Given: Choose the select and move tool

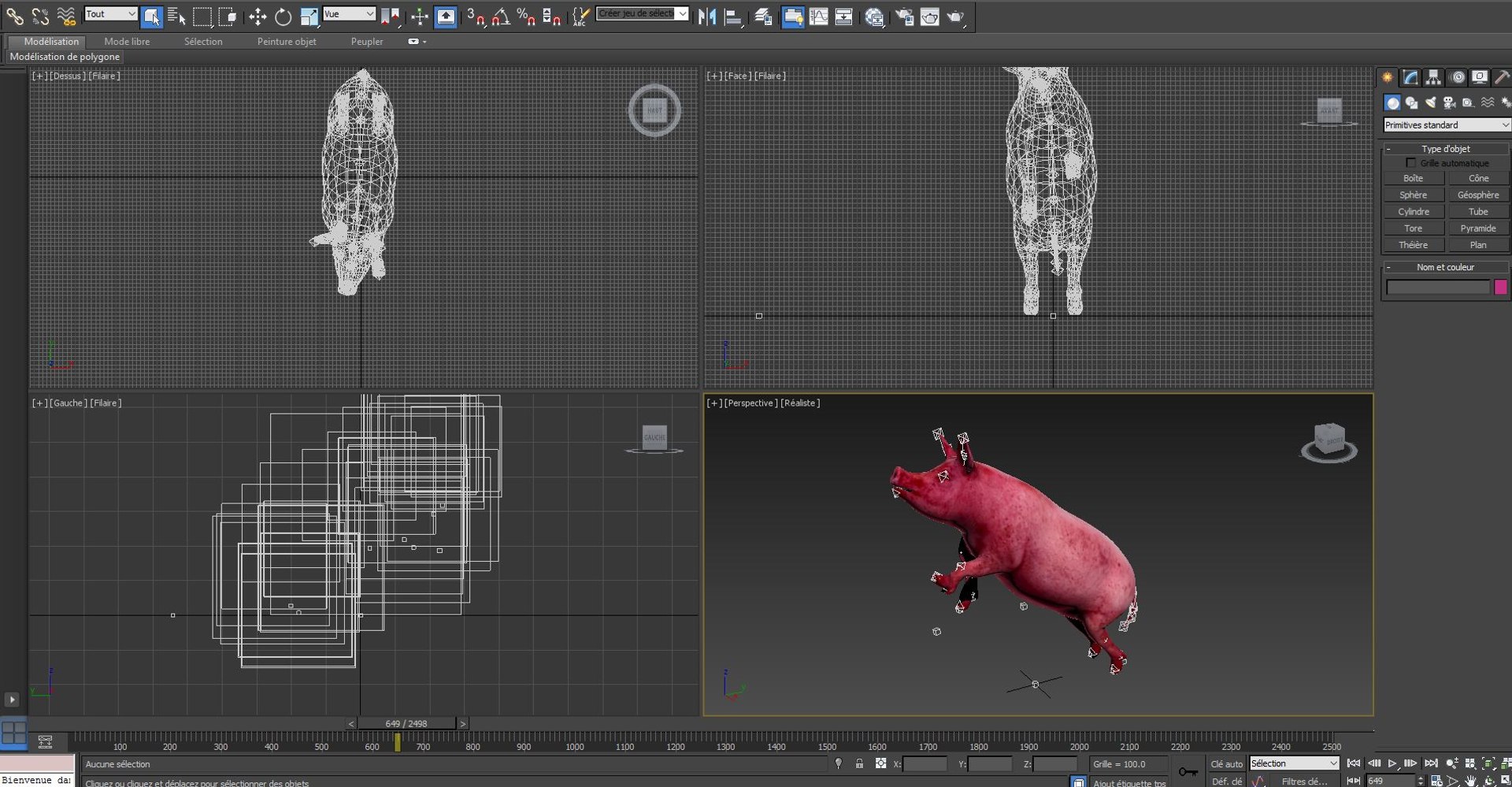Looking at the screenshot, I should coord(258,16).
